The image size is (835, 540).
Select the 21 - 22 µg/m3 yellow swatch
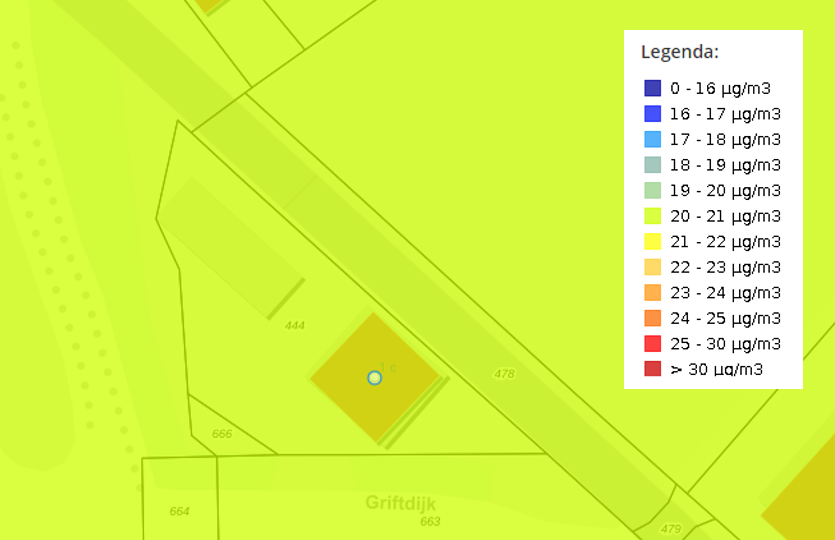tap(652, 241)
